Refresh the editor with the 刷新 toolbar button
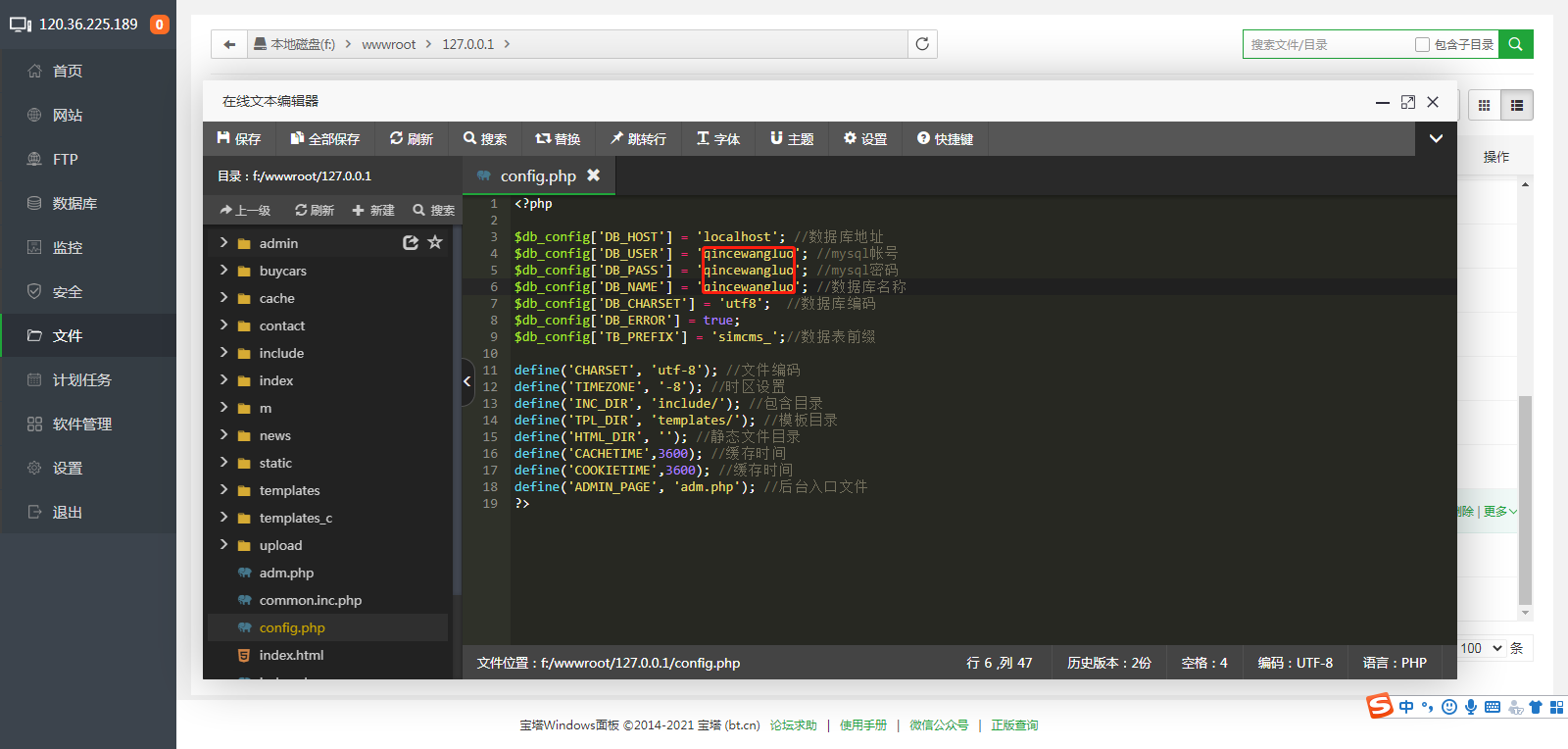This screenshot has width=1568, height=749. (411, 139)
